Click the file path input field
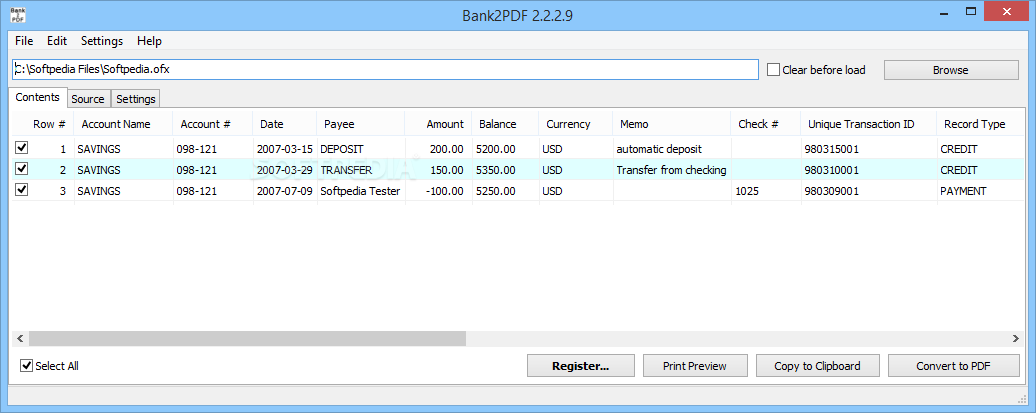This screenshot has width=1036, height=413. (385, 69)
